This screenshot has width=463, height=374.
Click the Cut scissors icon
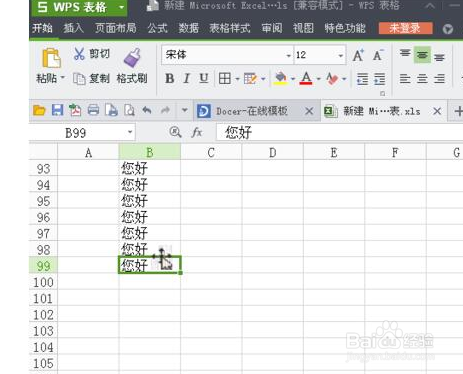[79, 54]
